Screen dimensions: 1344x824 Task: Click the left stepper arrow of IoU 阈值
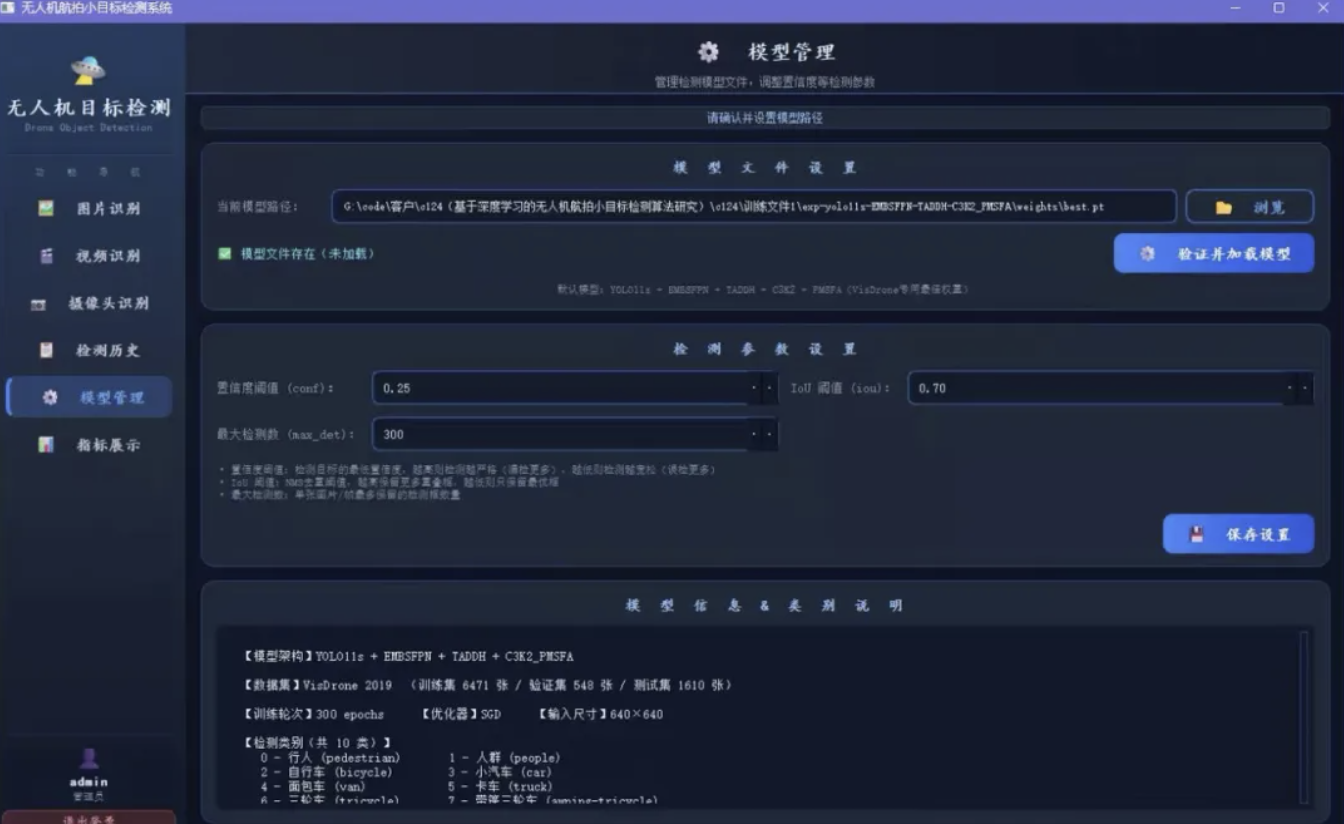pos(1290,388)
